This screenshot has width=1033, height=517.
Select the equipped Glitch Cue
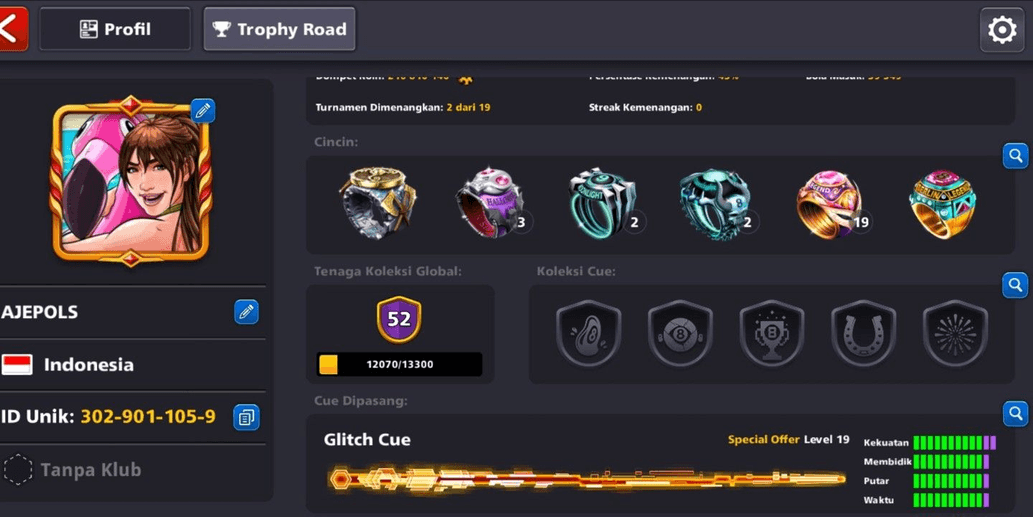click(x=586, y=478)
